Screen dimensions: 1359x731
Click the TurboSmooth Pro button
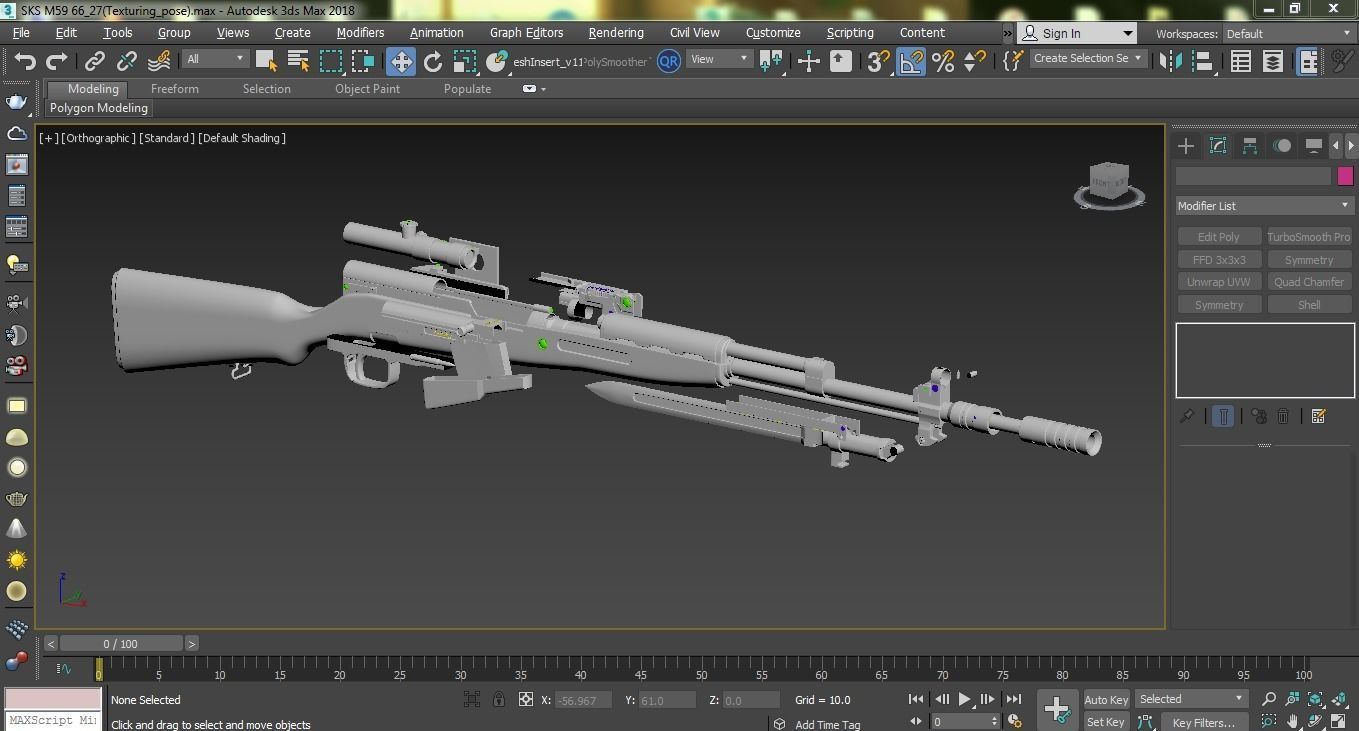tap(1309, 237)
